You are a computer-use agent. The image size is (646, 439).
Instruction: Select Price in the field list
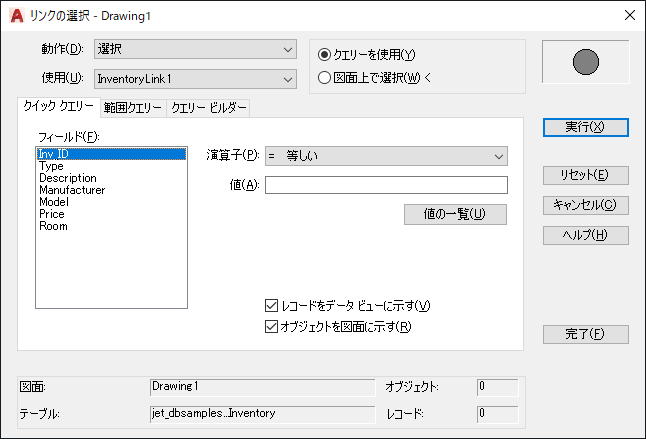52,214
